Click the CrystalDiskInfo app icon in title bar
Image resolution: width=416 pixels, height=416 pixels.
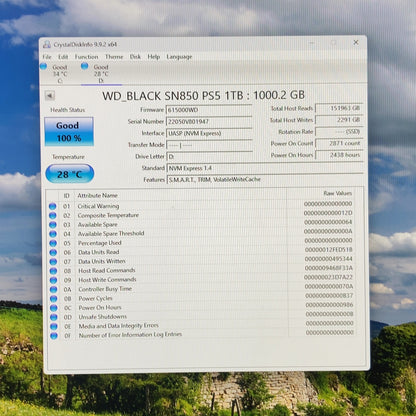(47, 44)
